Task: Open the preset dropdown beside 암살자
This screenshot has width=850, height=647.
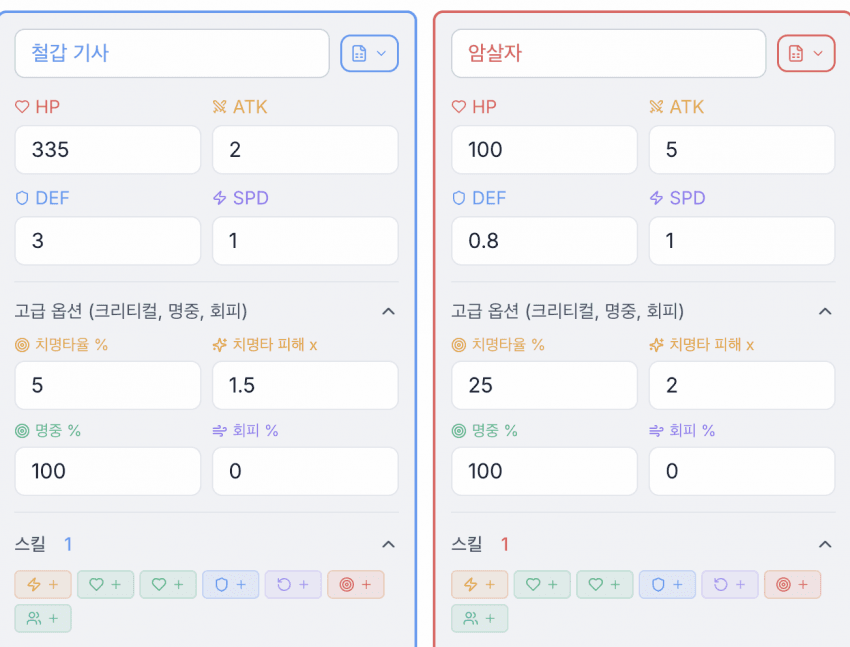Action: point(806,54)
